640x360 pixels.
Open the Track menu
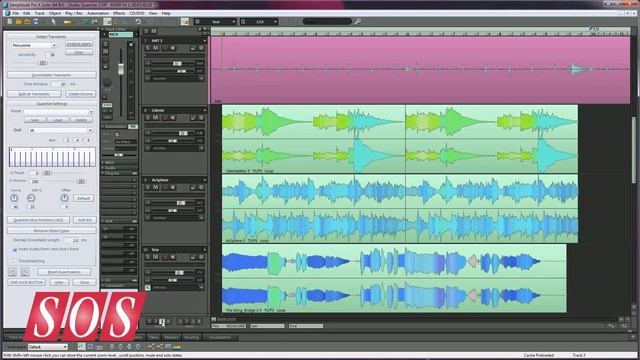click(x=40, y=13)
